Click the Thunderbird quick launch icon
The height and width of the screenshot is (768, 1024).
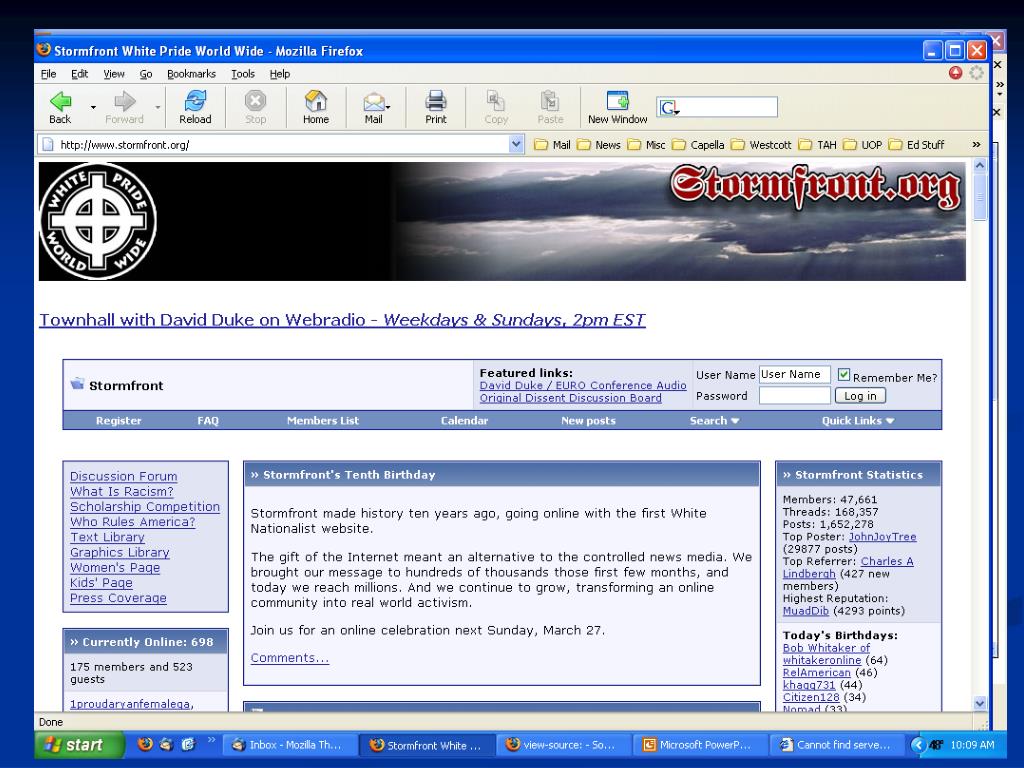point(167,744)
